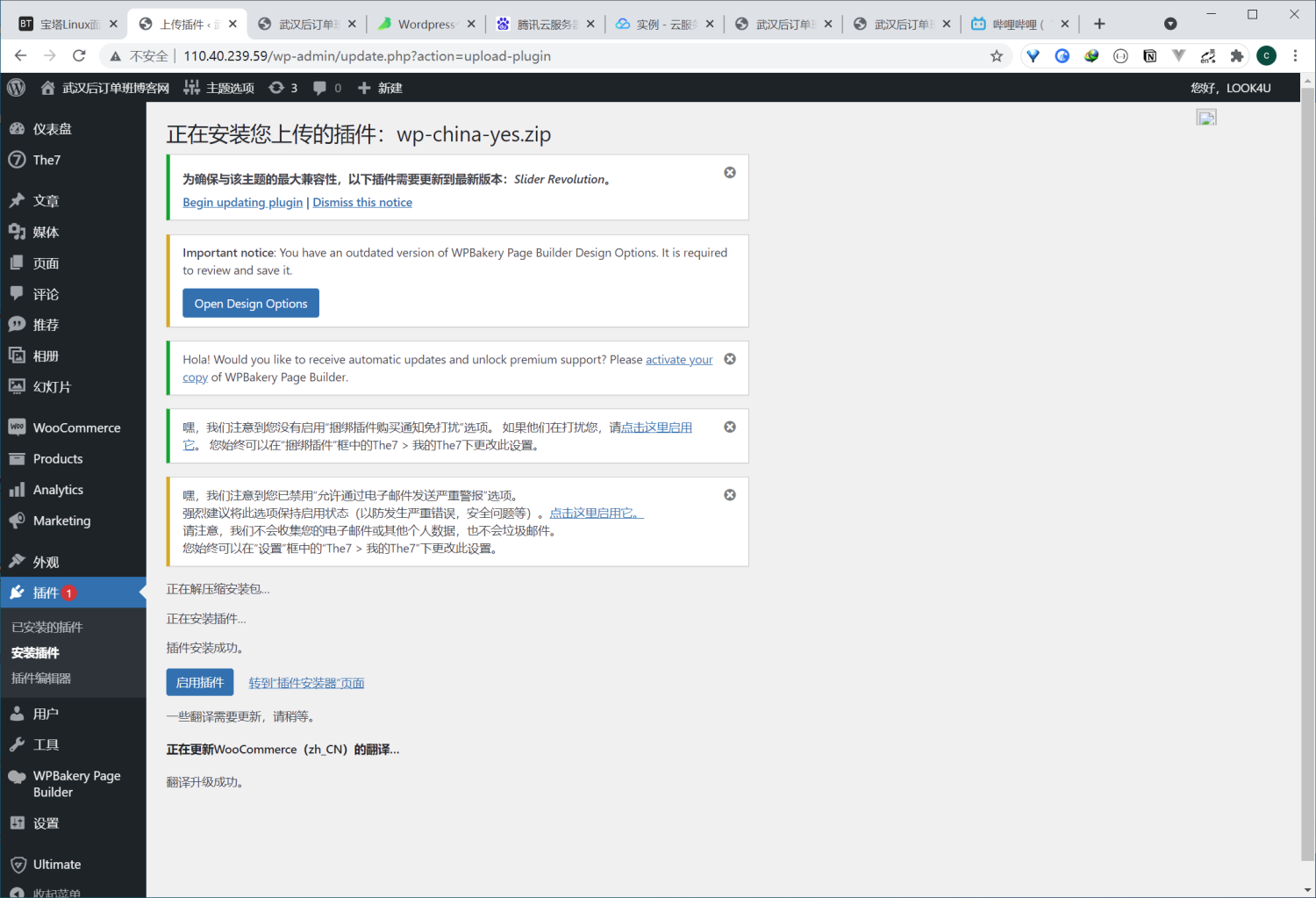Click 点击这里启用它 link in email alerts notice
This screenshot has width=1316, height=898.
point(597,513)
